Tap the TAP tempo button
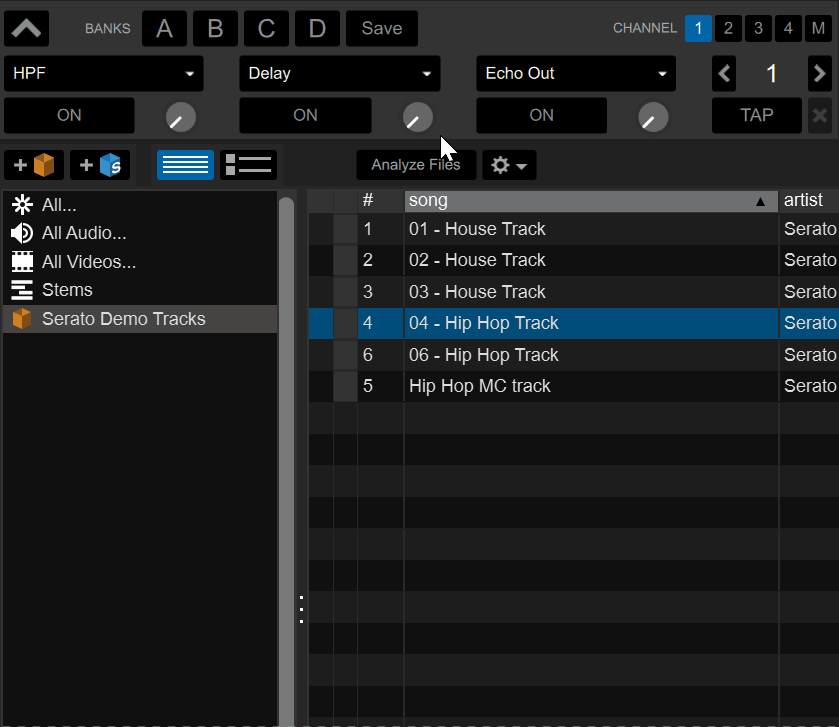This screenshot has width=839, height=727. tap(756, 115)
